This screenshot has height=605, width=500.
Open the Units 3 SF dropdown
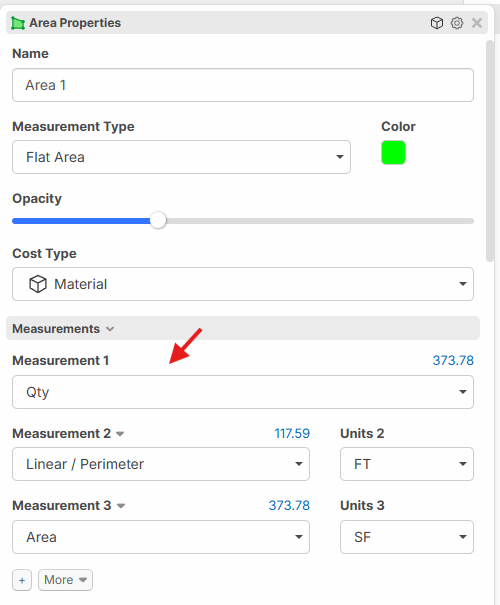407,537
